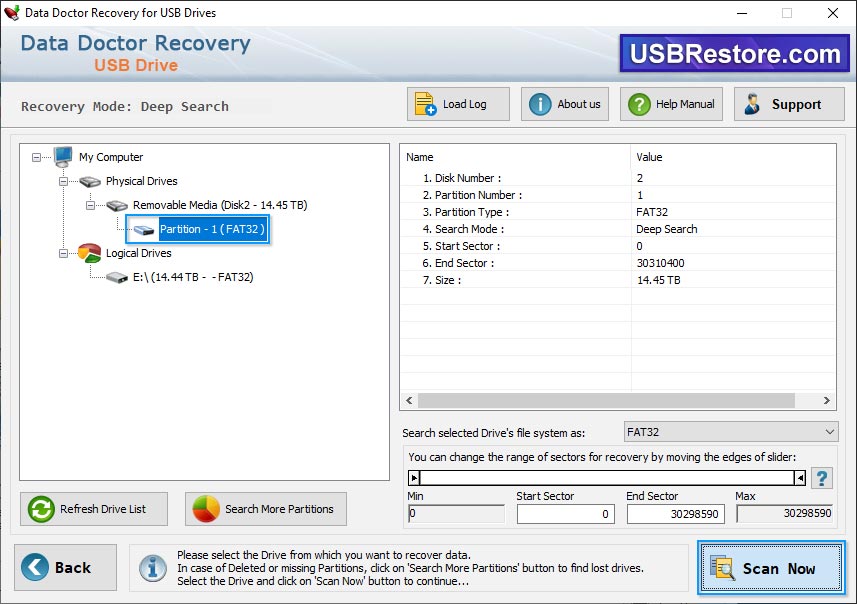Screen dimensions: 857x604
Task: Collapse the My Computer tree node
Action: 36,157
